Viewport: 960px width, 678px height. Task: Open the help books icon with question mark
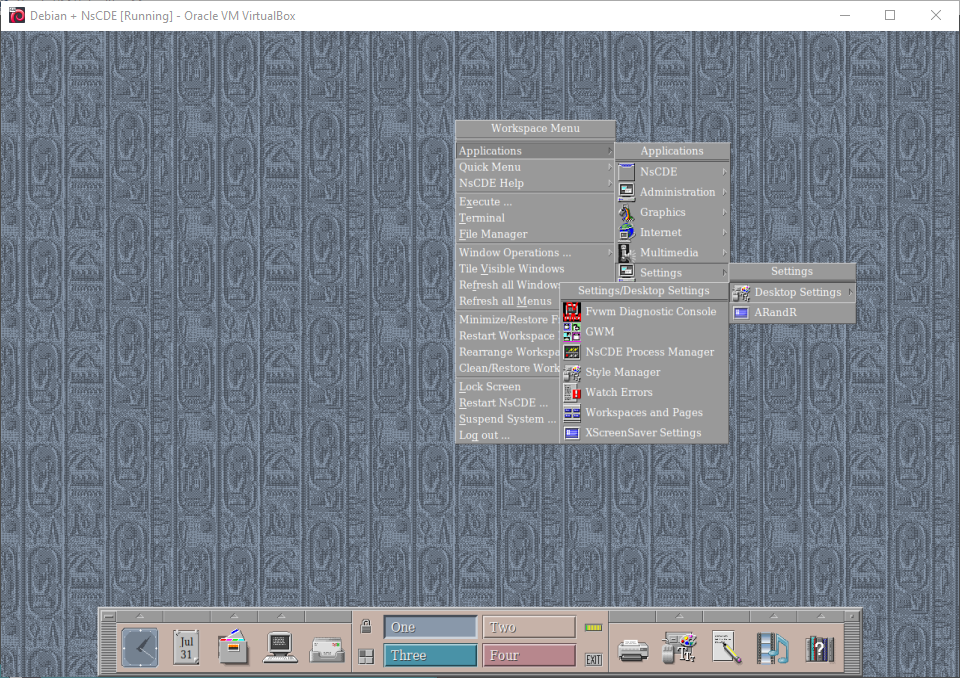click(820, 649)
